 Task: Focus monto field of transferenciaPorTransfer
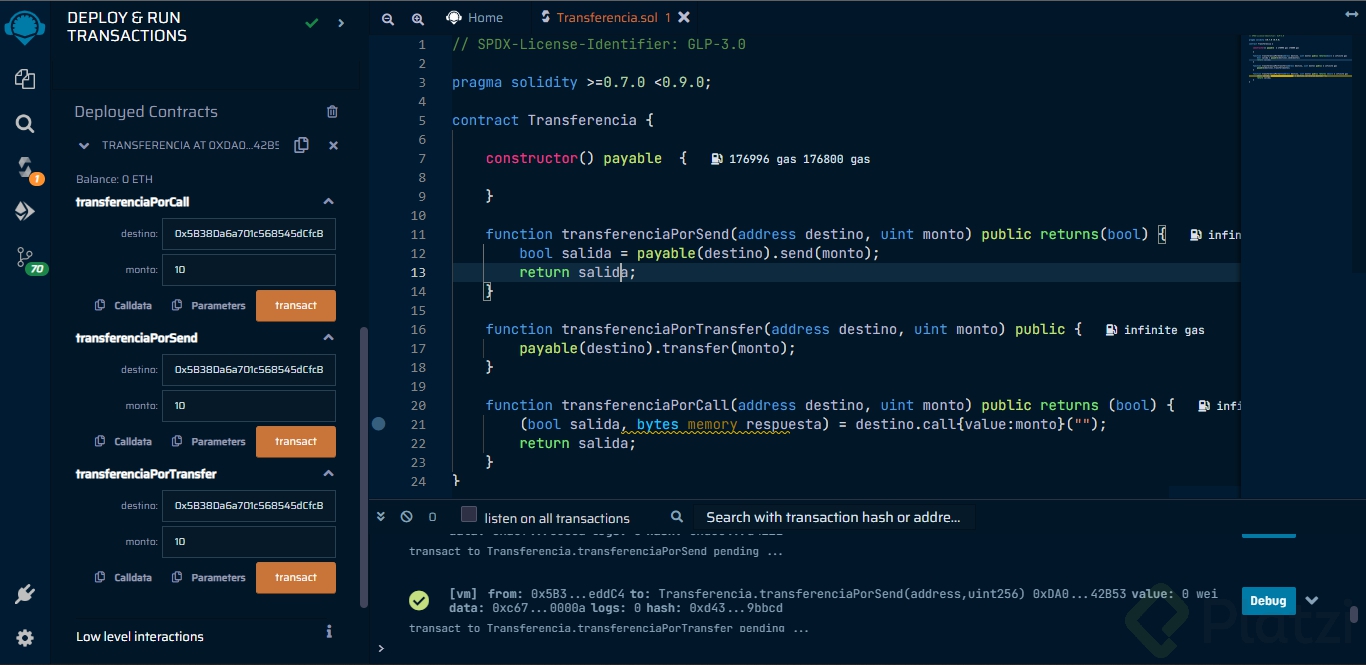click(x=249, y=541)
